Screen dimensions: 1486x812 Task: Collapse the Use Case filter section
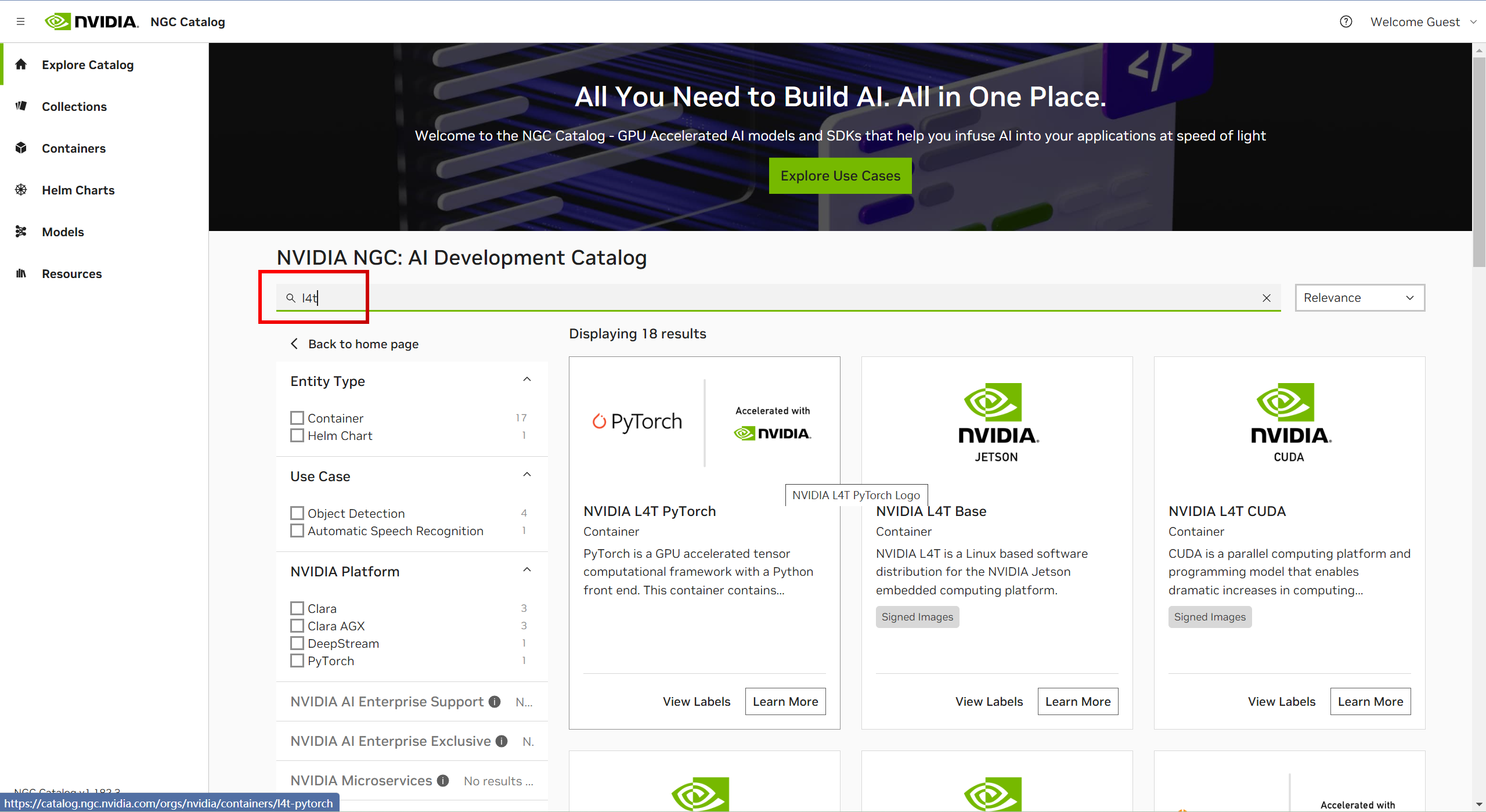coord(526,474)
